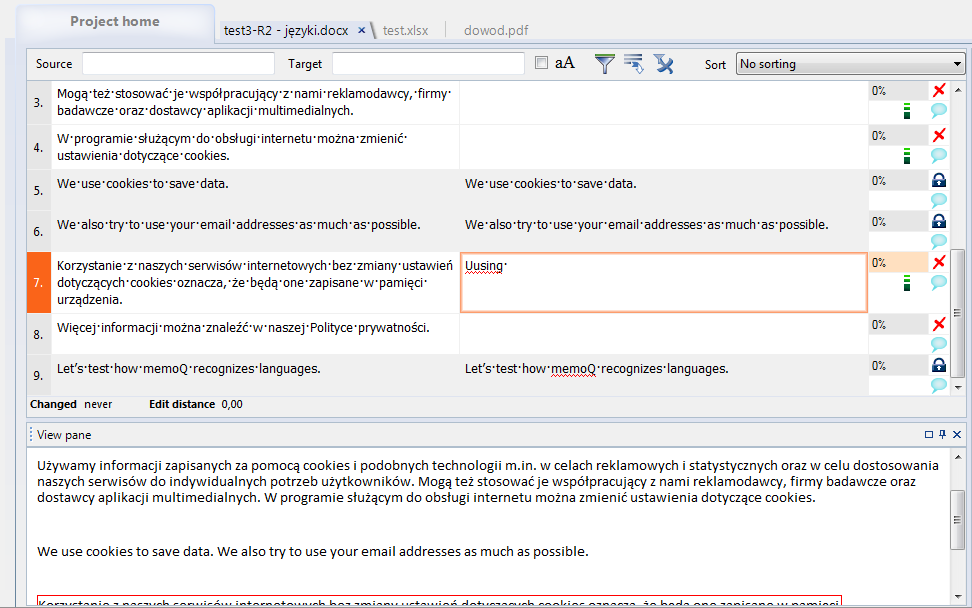Close the test3-R2 - języki.docx tab
Image resolution: width=972 pixels, height=608 pixels.
[361, 31]
